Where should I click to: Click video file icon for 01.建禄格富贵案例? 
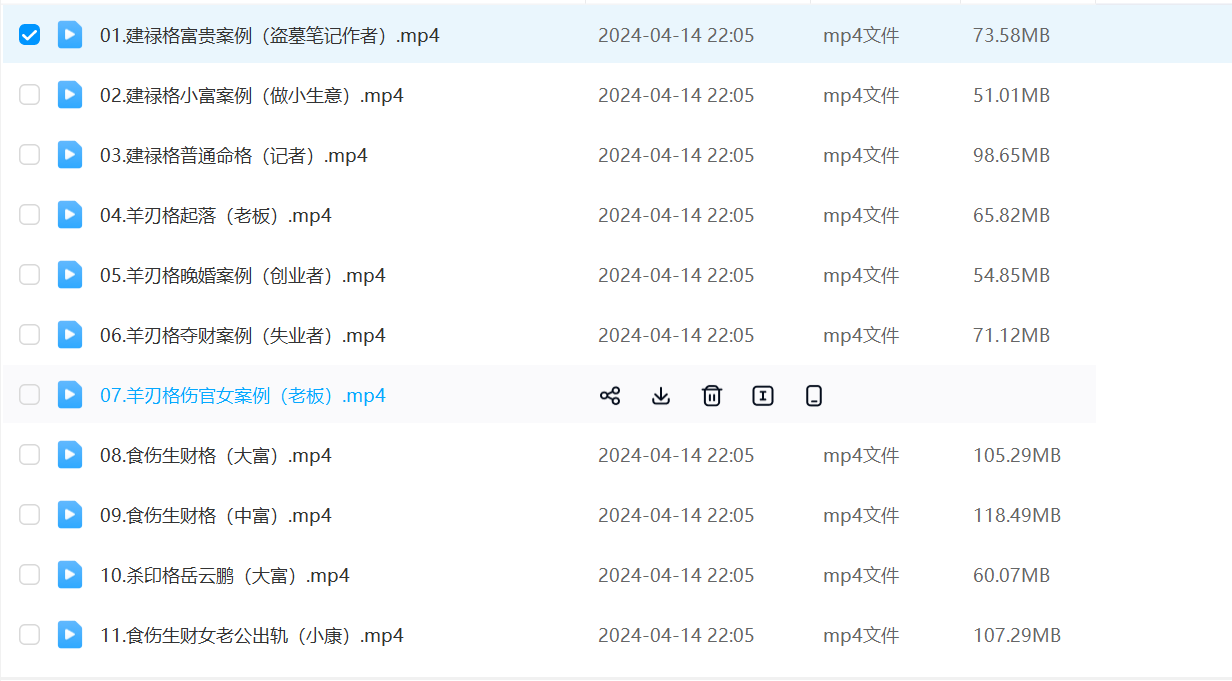(x=70, y=35)
